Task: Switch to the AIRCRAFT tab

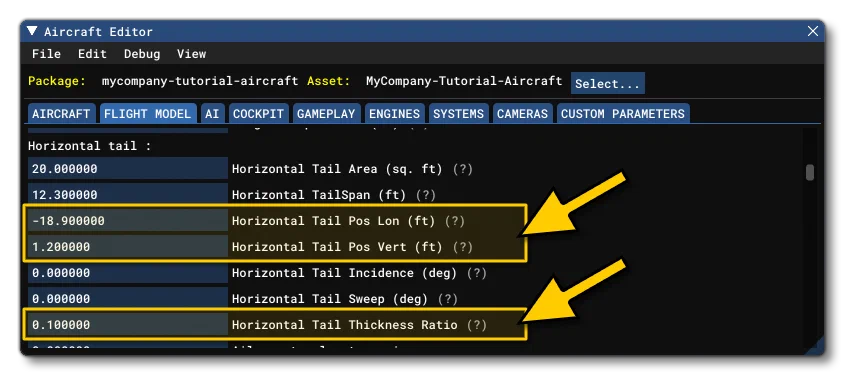Action: pyautogui.click(x=61, y=114)
